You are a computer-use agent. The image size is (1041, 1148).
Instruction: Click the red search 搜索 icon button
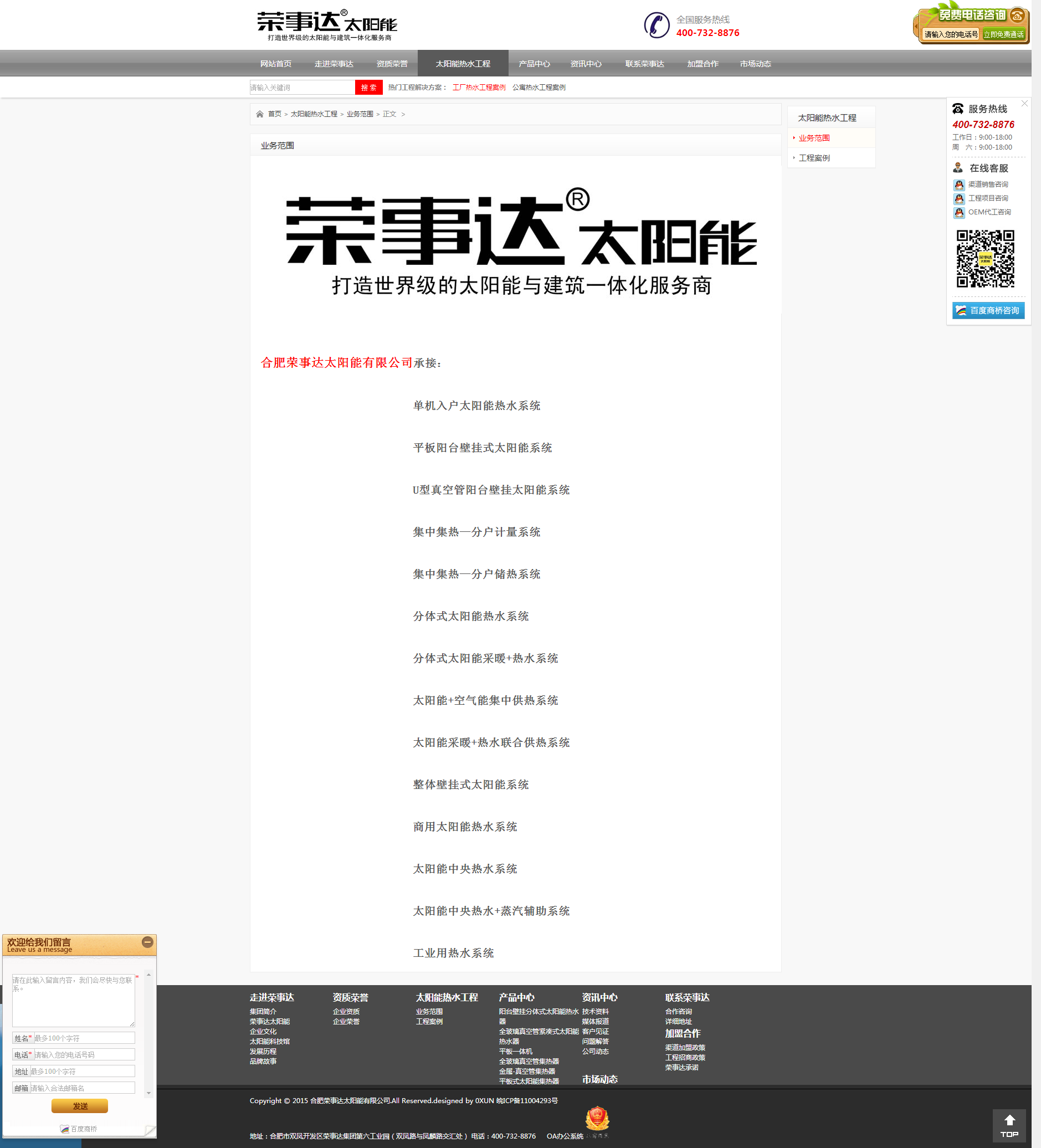click(x=368, y=86)
